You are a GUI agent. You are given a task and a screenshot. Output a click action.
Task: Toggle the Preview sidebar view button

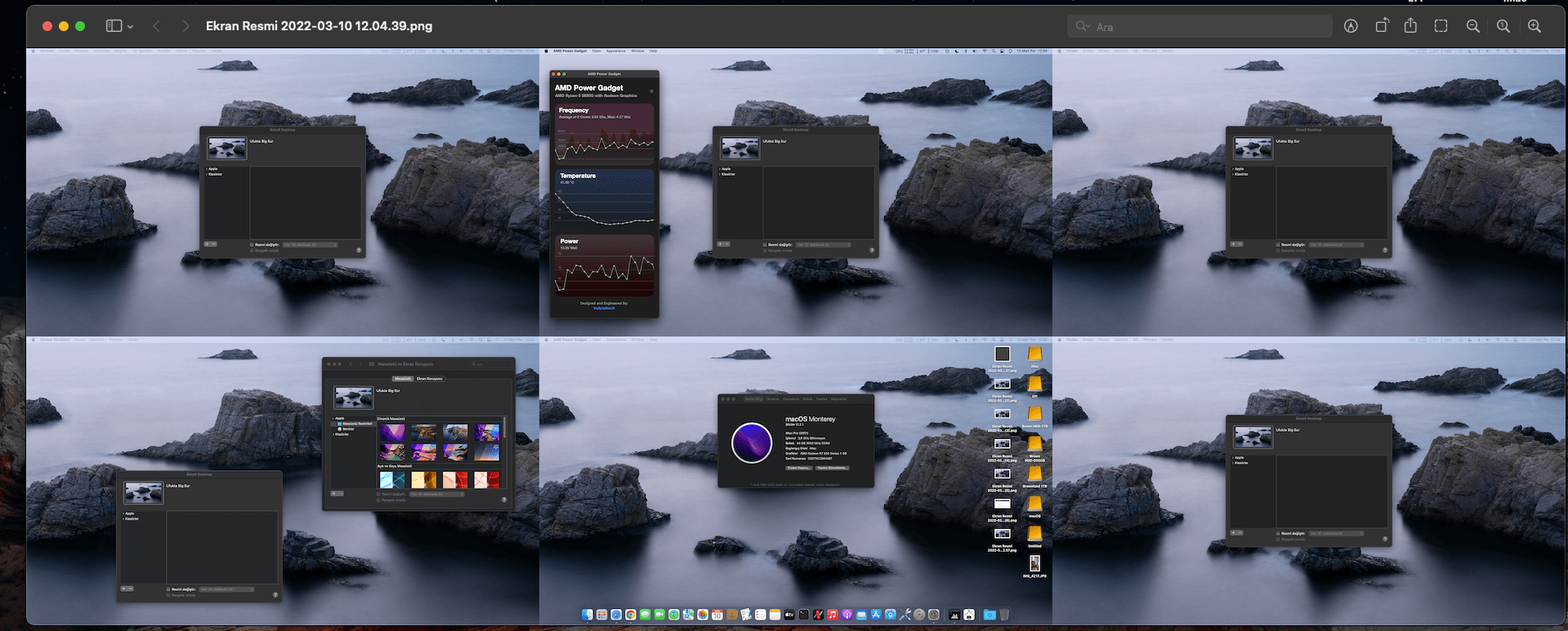click(x=114, y=26)
